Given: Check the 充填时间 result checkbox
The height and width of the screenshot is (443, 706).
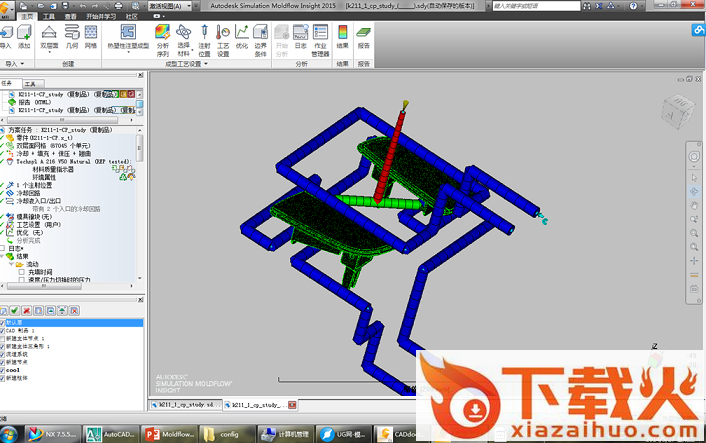Looking at the screenshot, I should point(22,272).
